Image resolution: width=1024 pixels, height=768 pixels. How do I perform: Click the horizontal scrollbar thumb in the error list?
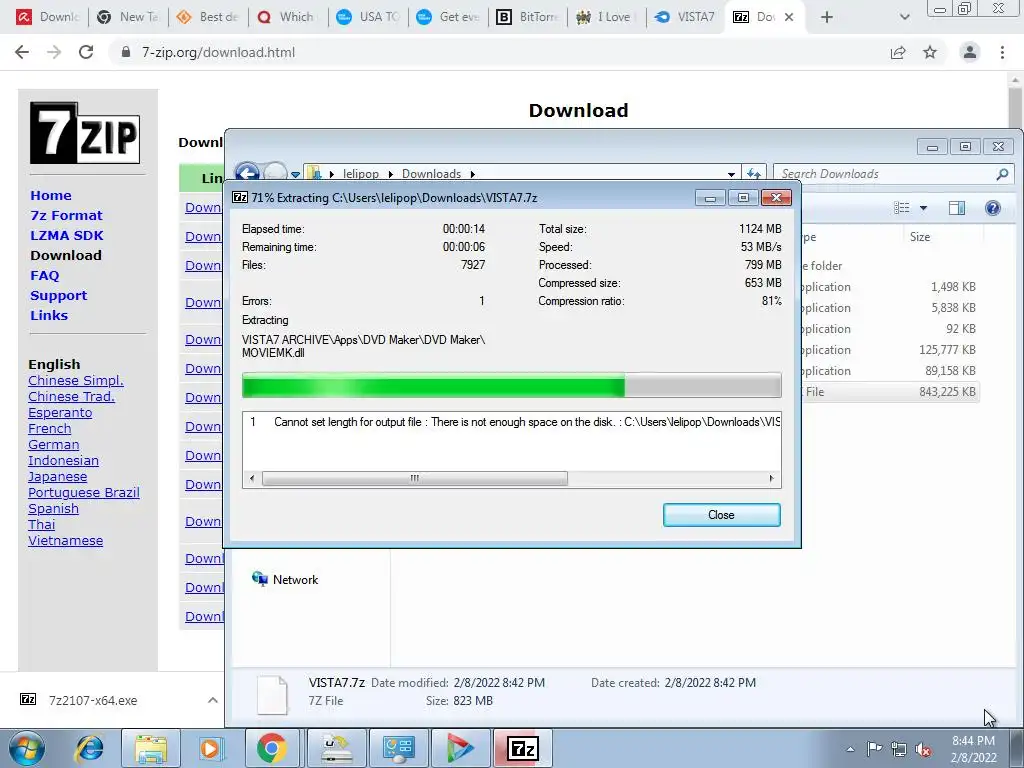[x=415, y=479]
